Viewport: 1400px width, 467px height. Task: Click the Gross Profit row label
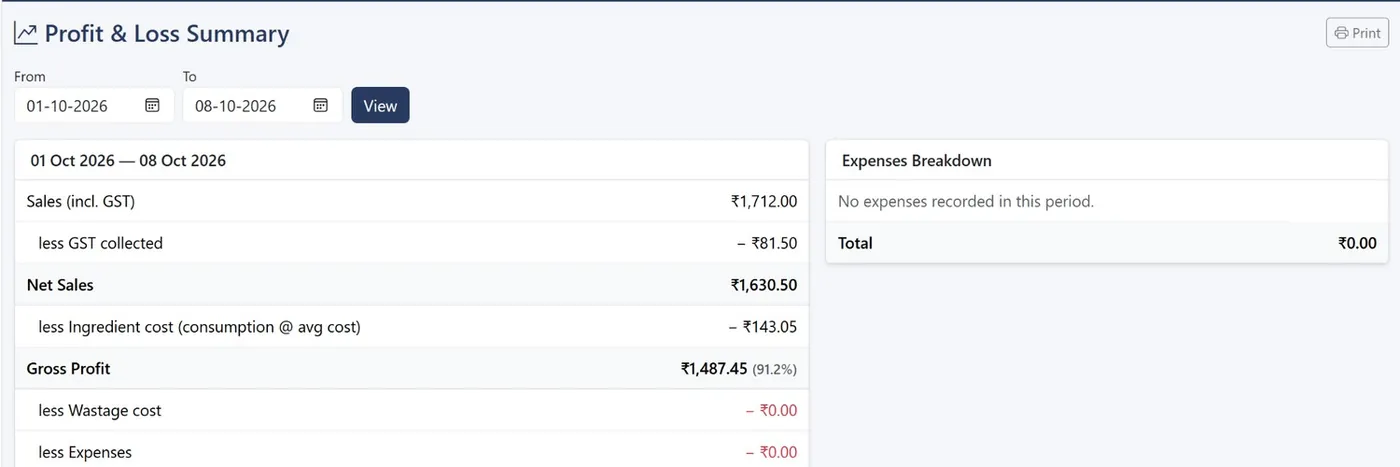point(69,369)
